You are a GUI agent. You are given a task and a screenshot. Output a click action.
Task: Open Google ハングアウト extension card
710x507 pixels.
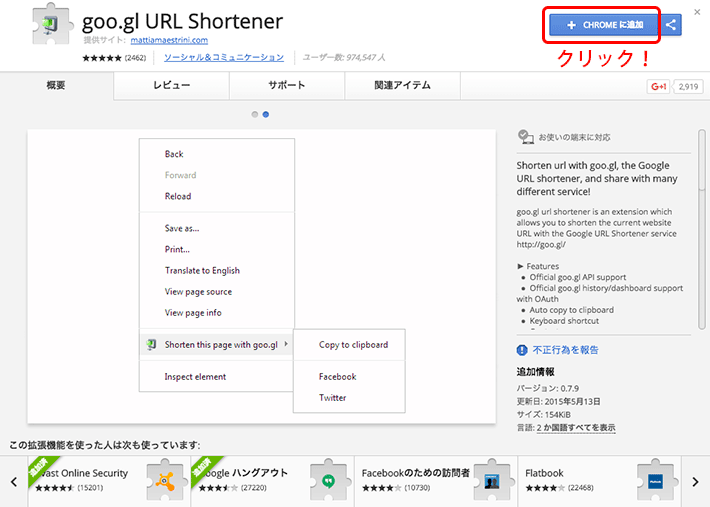point(273,482)
